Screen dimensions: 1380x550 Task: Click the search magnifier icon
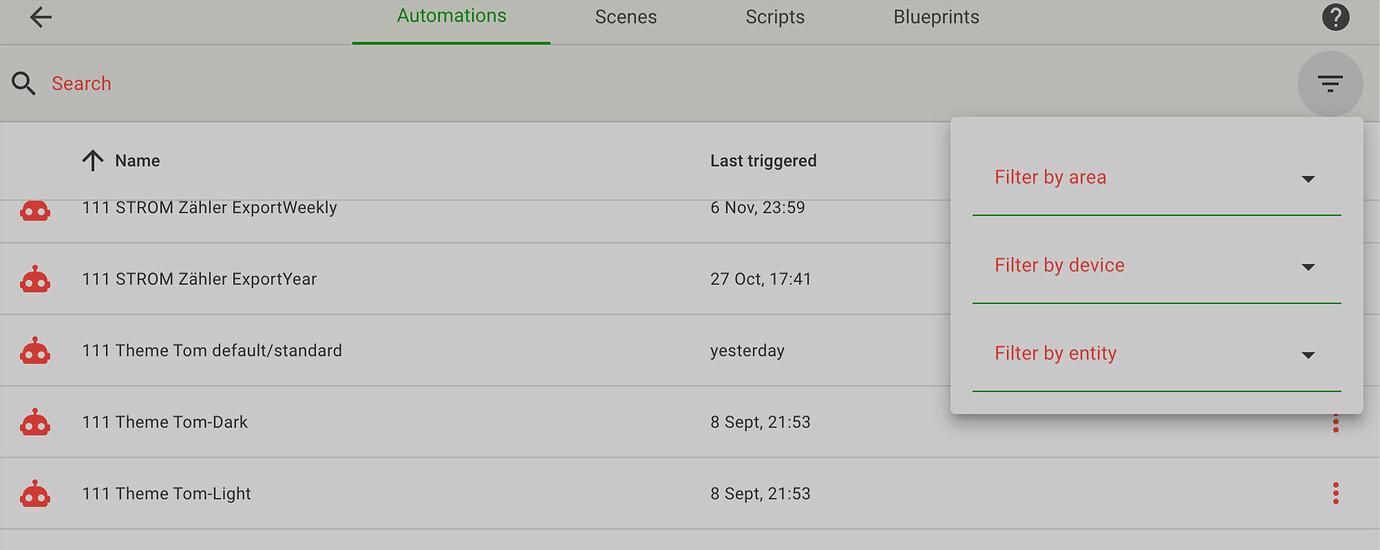point(24,84)
